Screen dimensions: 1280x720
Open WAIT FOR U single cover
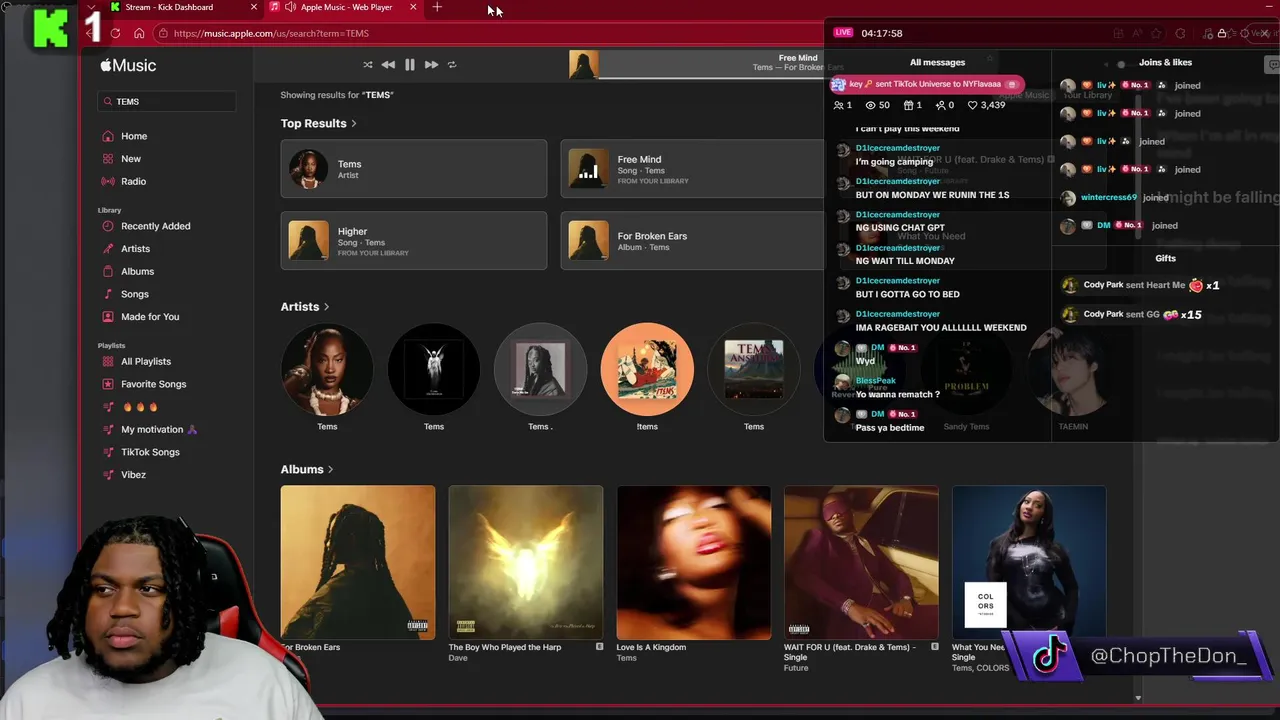[x=862, y=562]
